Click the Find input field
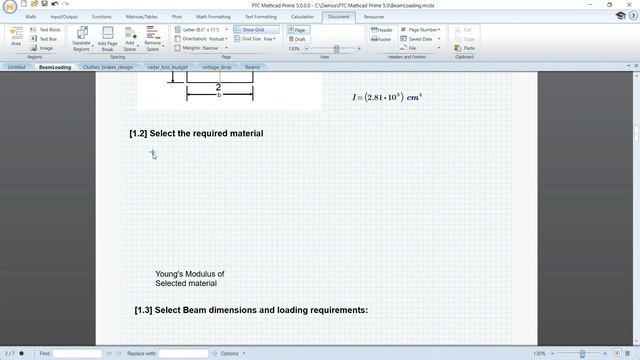Viewport: 640px width, 360px height. pos(77,353)
